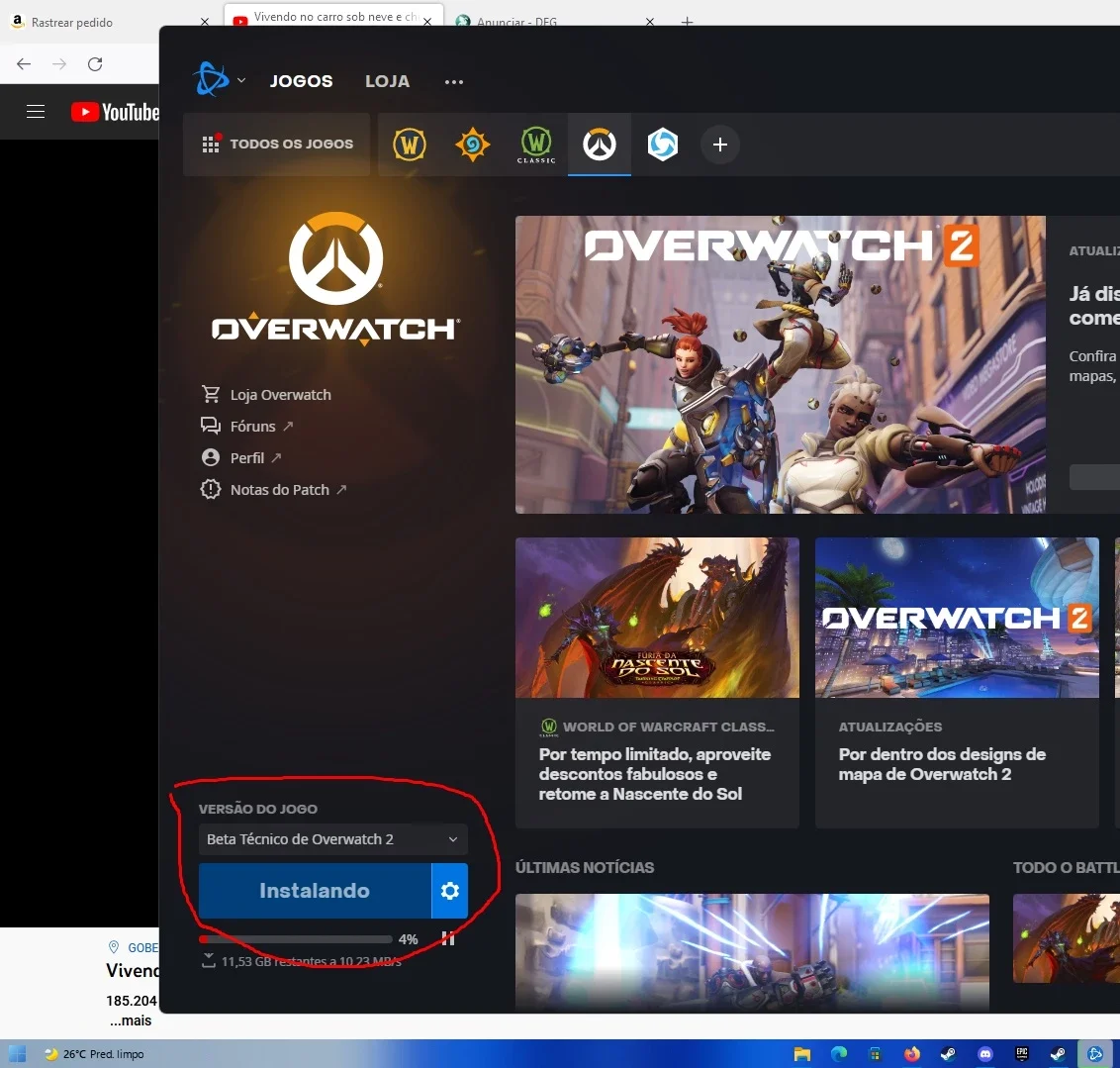Reload the browser page
The height and width of the screenshot is (1068, 1120).
point(95,64)
